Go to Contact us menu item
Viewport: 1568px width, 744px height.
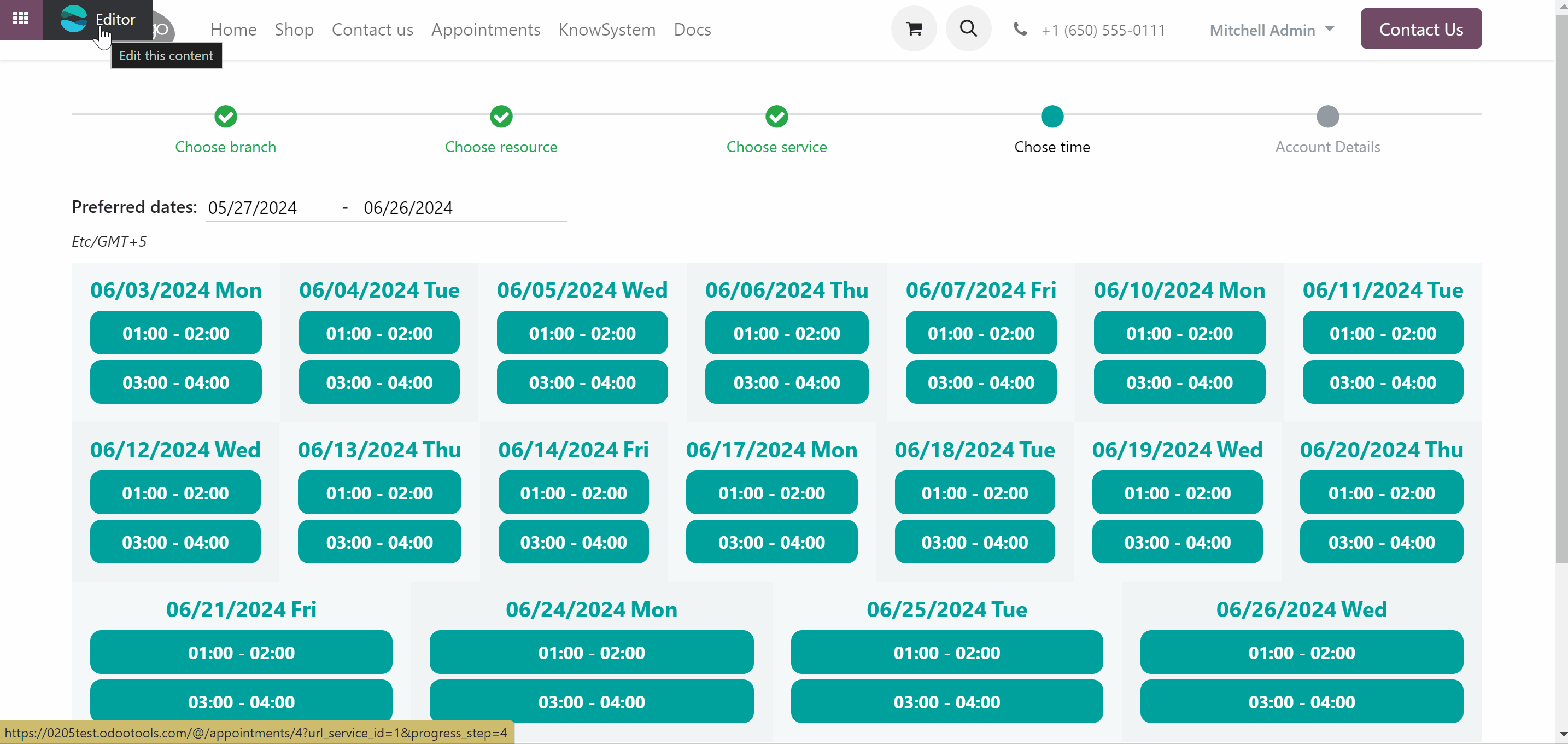(372, 29)
